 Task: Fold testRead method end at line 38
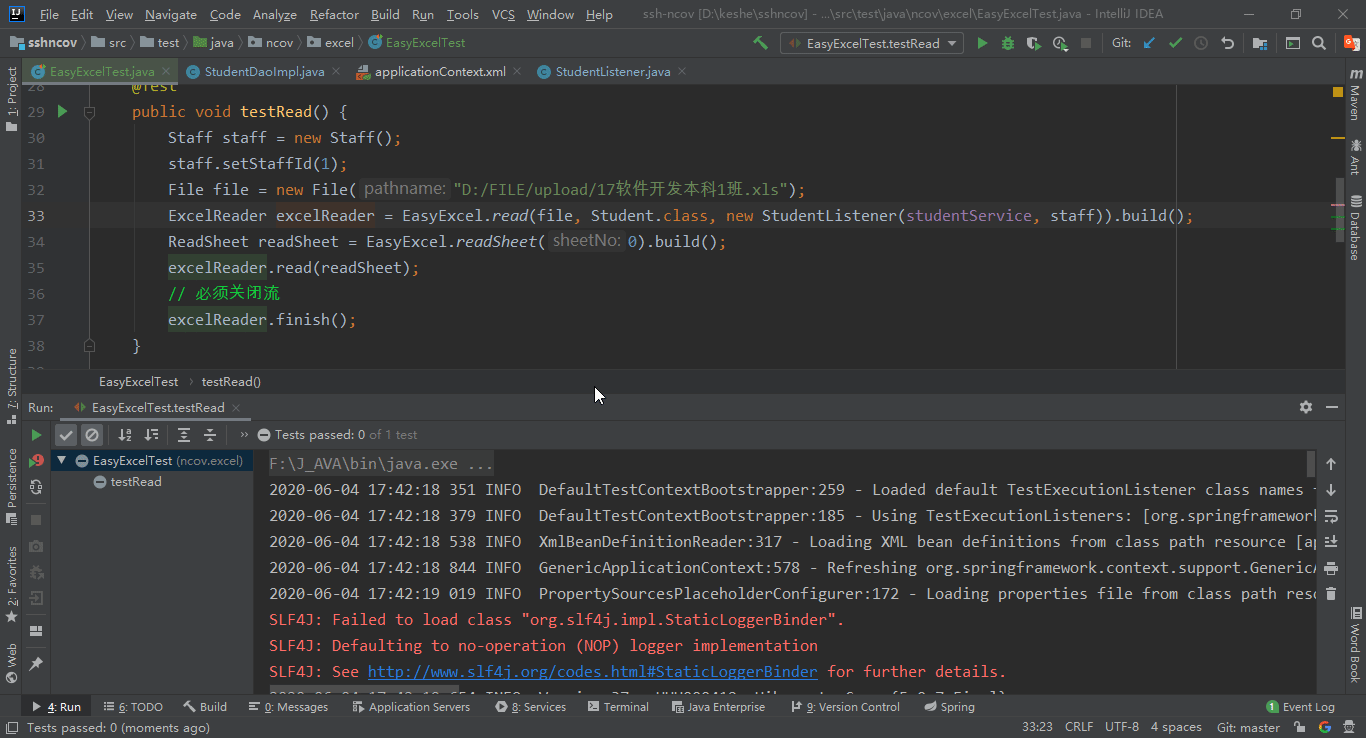pyautogui.click(x=89, y=346)
